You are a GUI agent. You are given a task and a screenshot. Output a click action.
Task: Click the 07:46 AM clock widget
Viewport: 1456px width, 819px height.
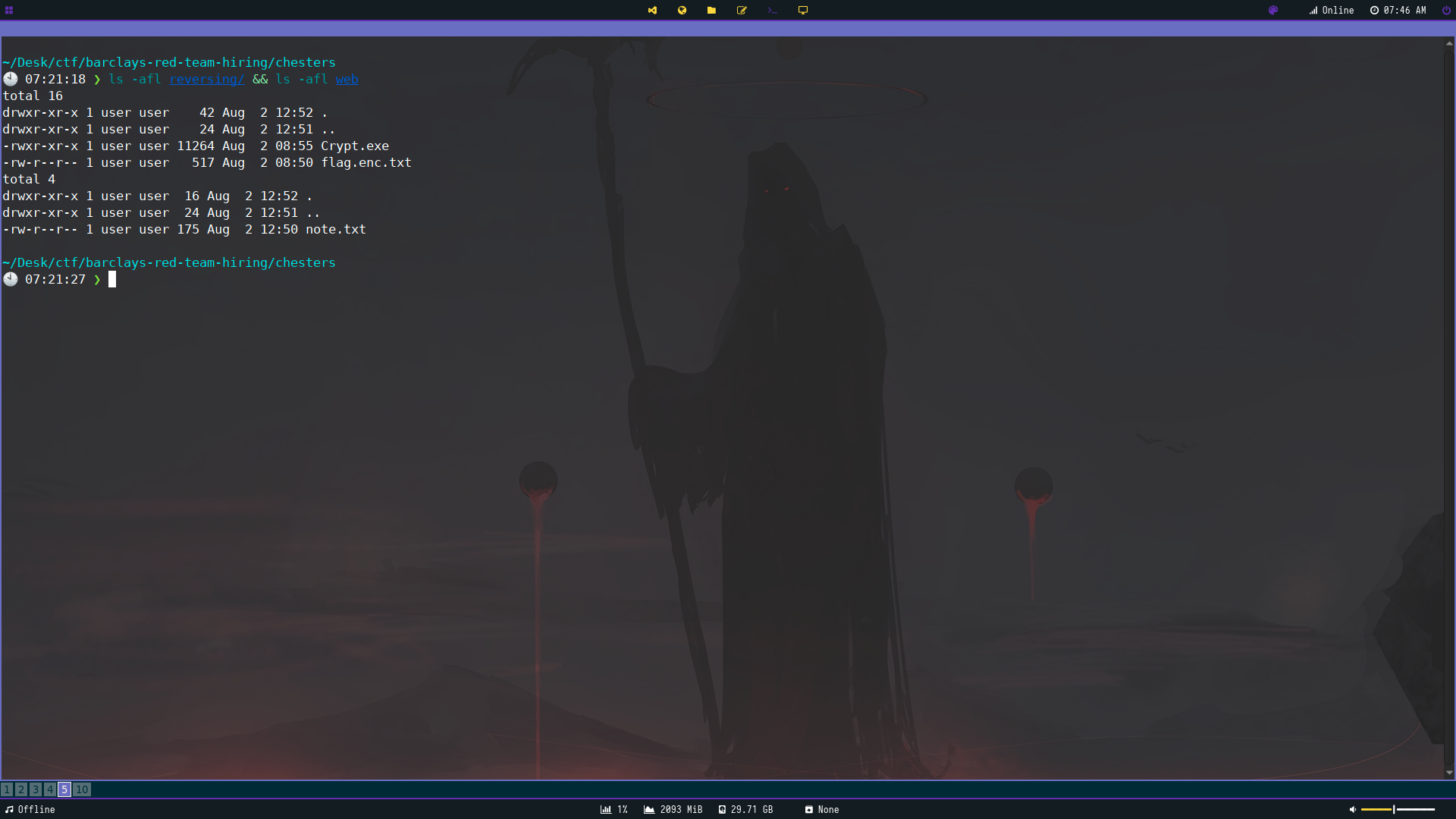[1398, 10]
